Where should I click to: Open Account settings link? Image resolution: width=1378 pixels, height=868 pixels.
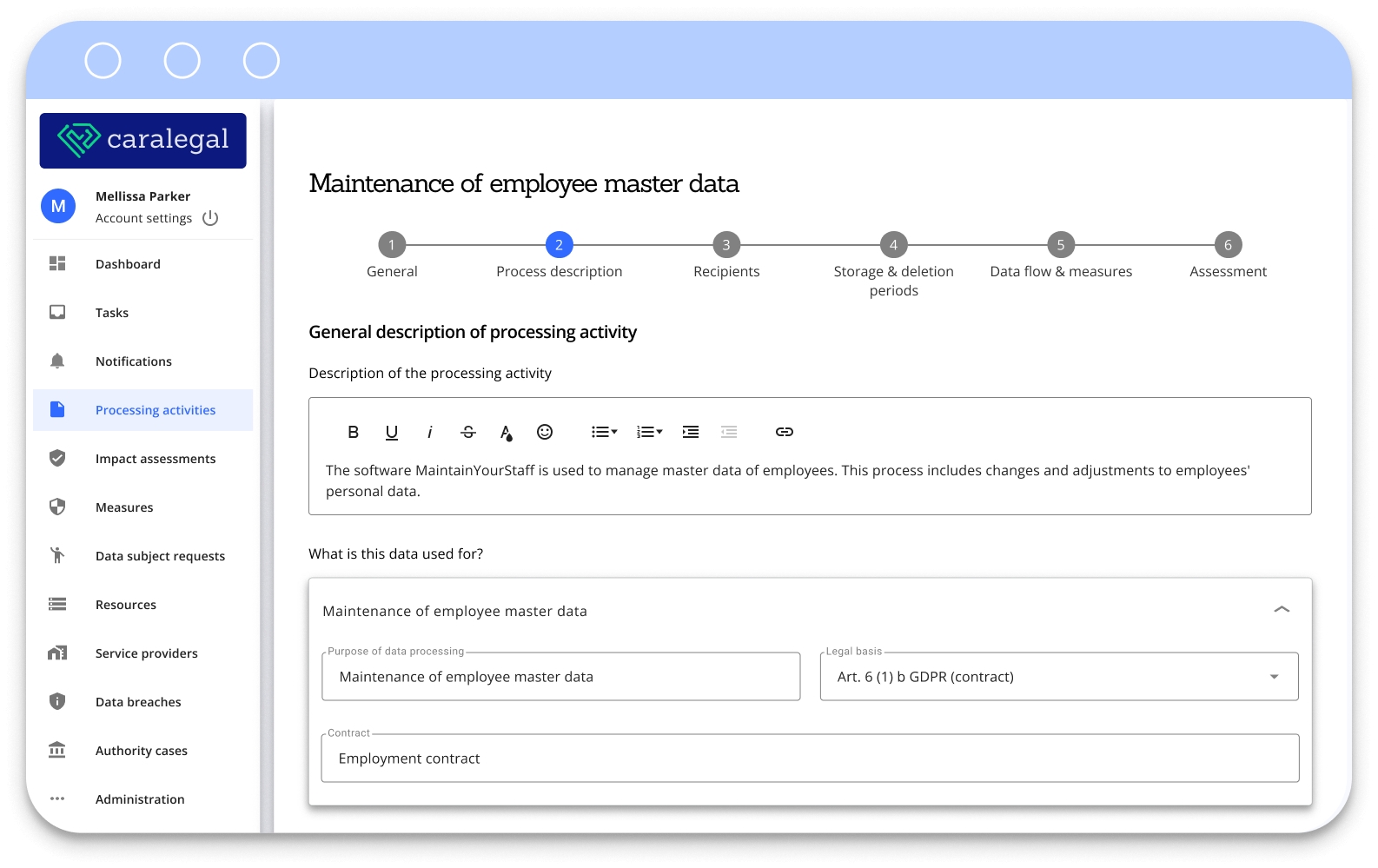point(143,218)
